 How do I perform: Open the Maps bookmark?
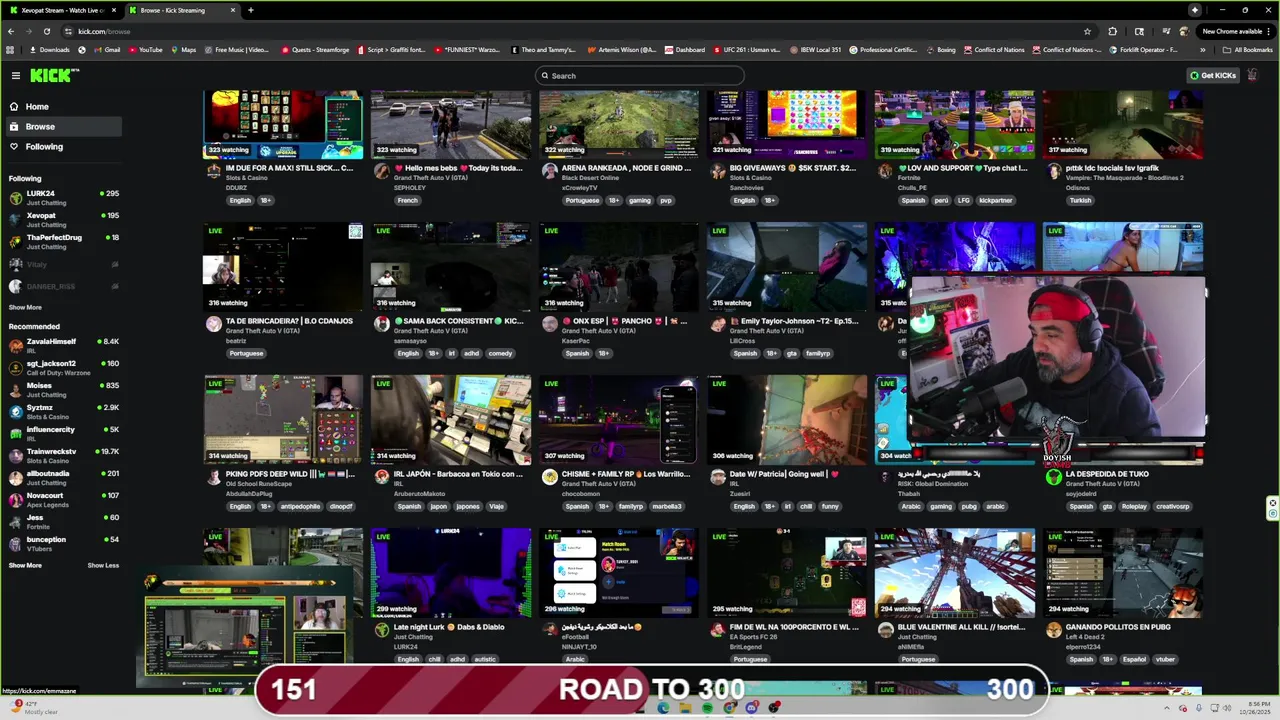click(183, 50)
